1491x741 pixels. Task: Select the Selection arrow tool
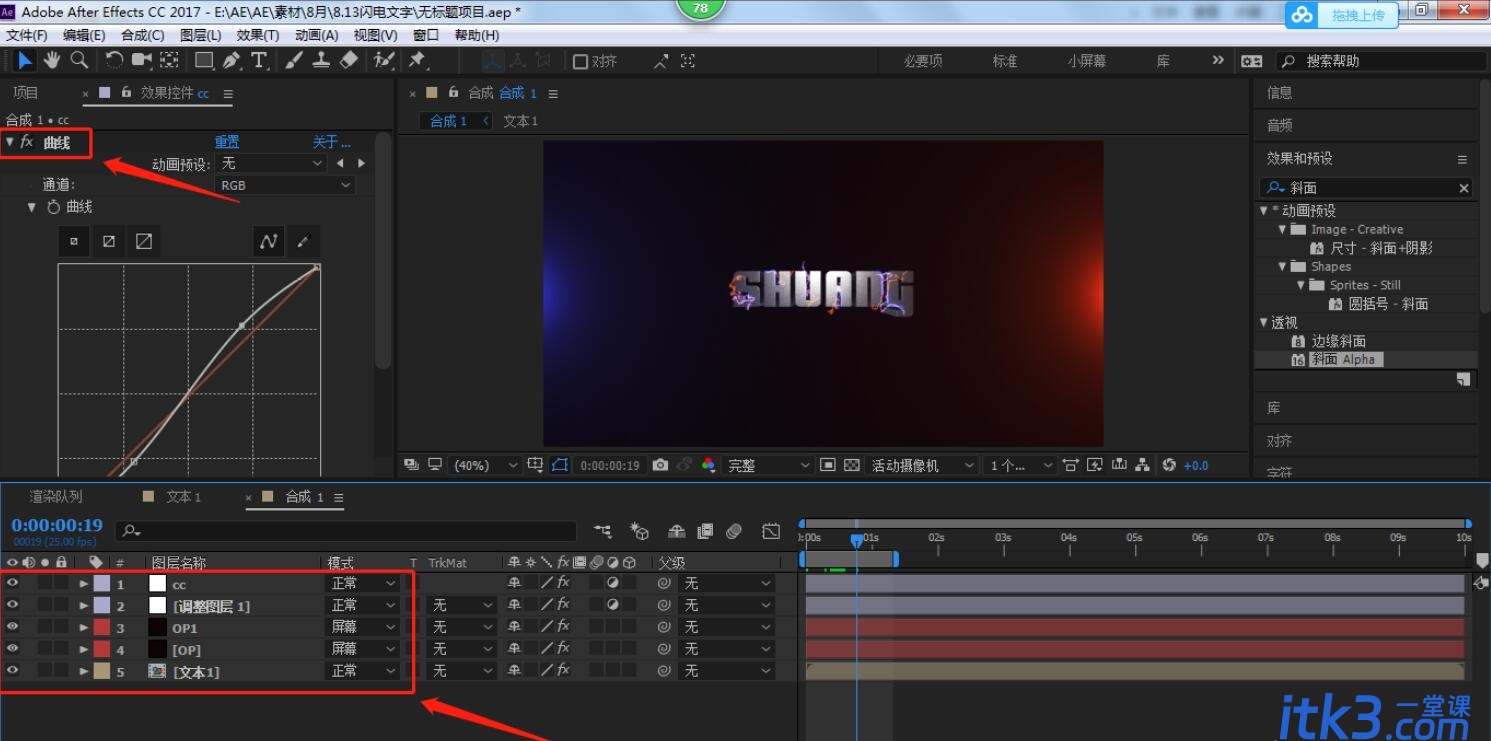click(x=25, y=61)
